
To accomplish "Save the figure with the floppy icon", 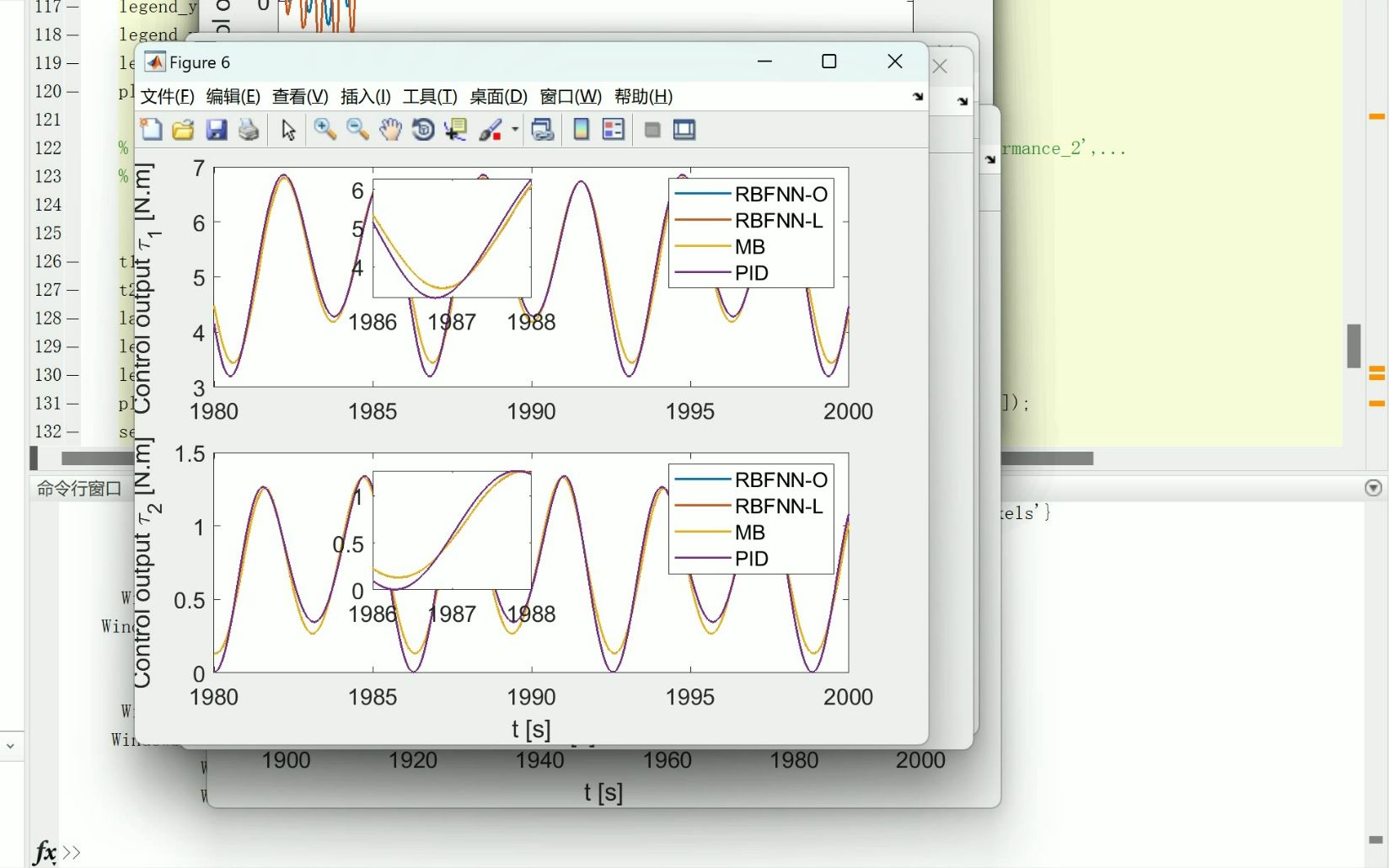I will point(217,130).
